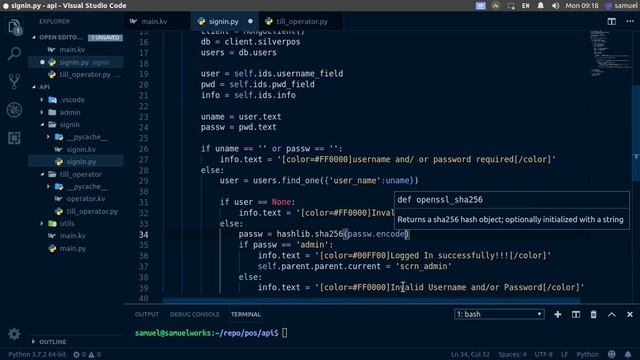Create a new terminal with plus icon
The height and width of the screenshot is (360, 640).
click(558, 314)
